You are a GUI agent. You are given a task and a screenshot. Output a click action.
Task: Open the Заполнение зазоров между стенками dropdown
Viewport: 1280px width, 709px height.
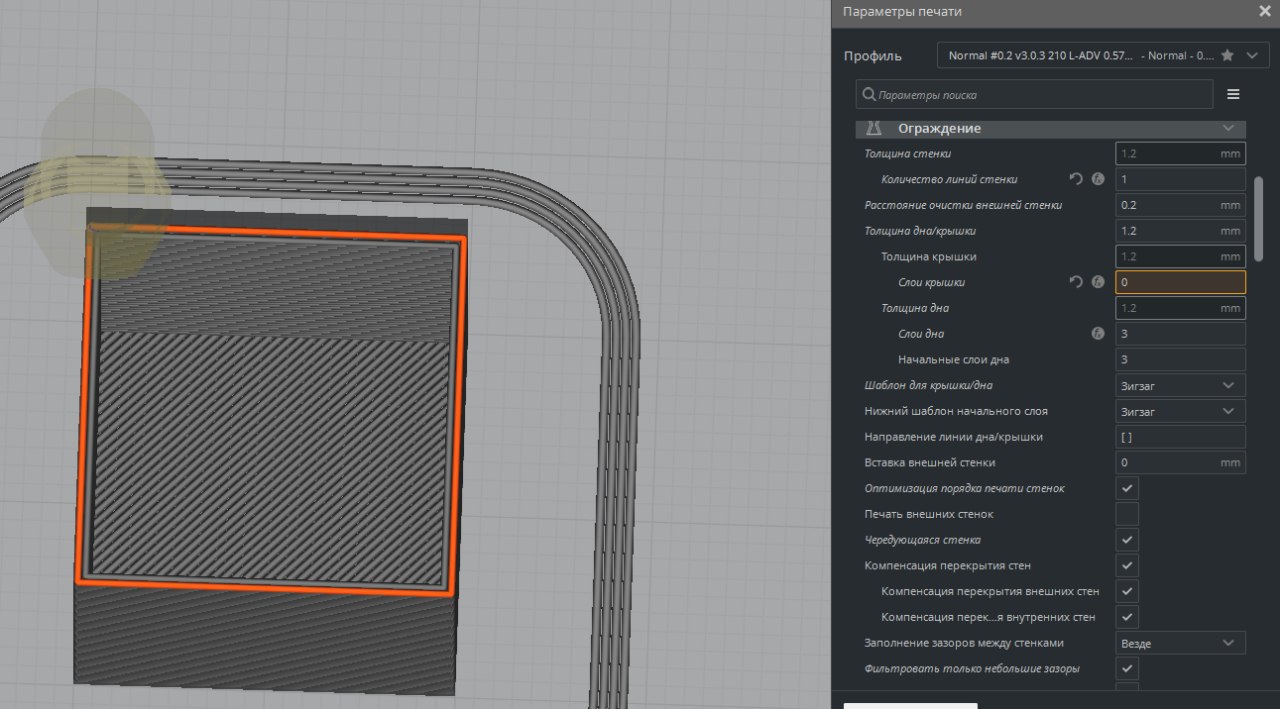(1180, 643)
